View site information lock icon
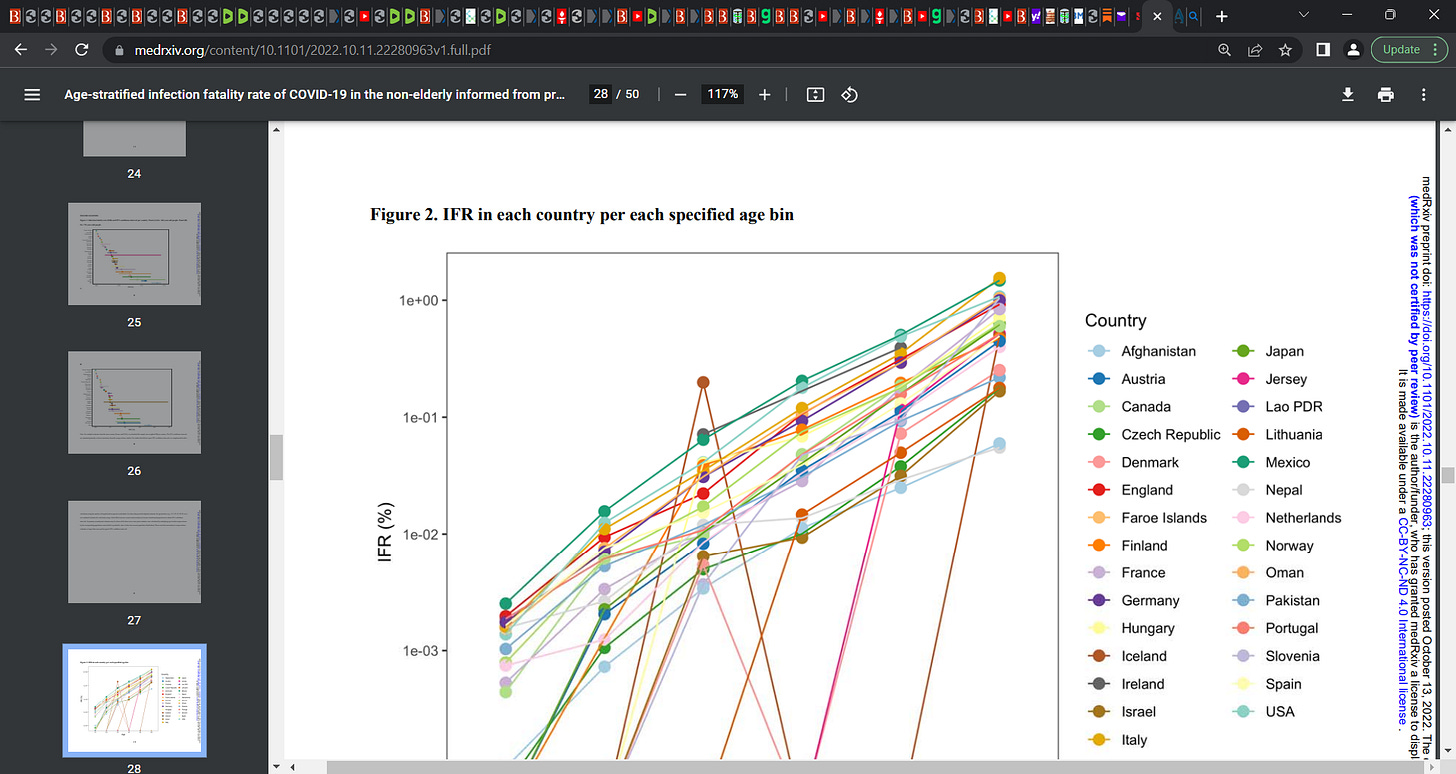Viewport: 1456px width, 774px height. (x=118, y=50)
